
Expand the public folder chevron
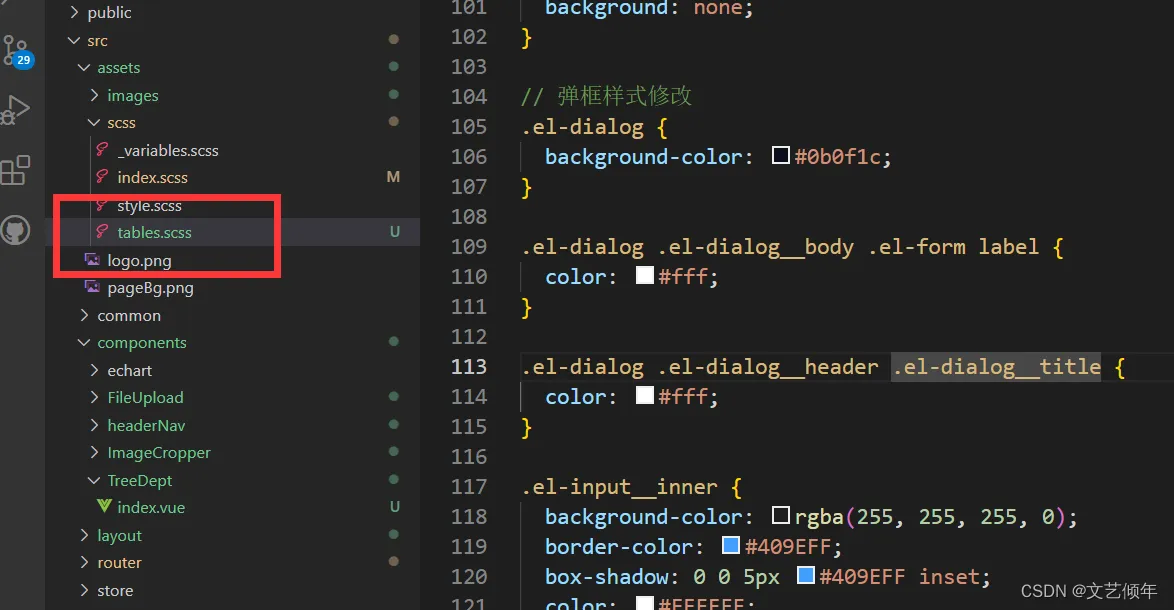pos(74,12)
